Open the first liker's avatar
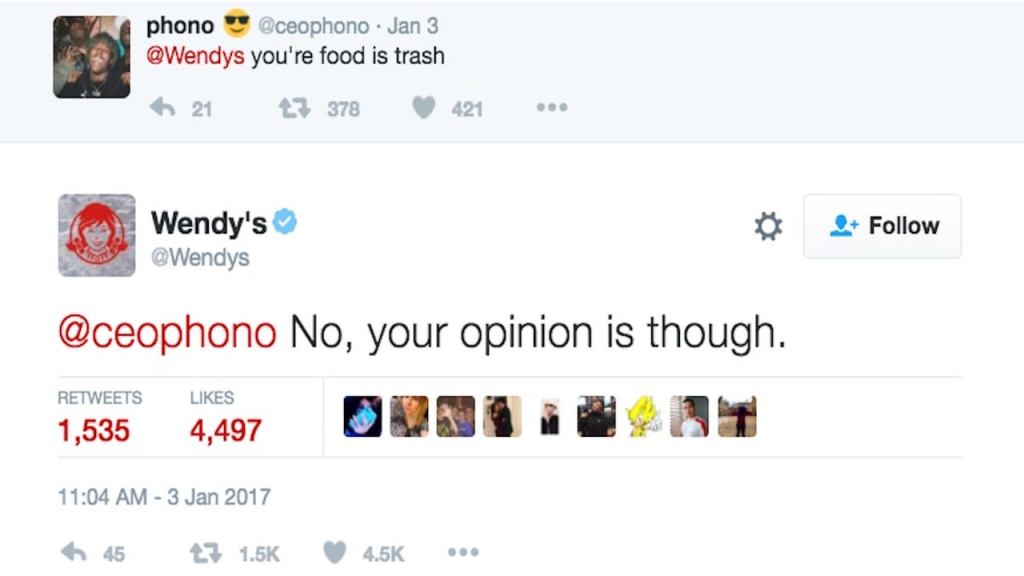This screenshot has width=1024, height=576. pos(362,417)
